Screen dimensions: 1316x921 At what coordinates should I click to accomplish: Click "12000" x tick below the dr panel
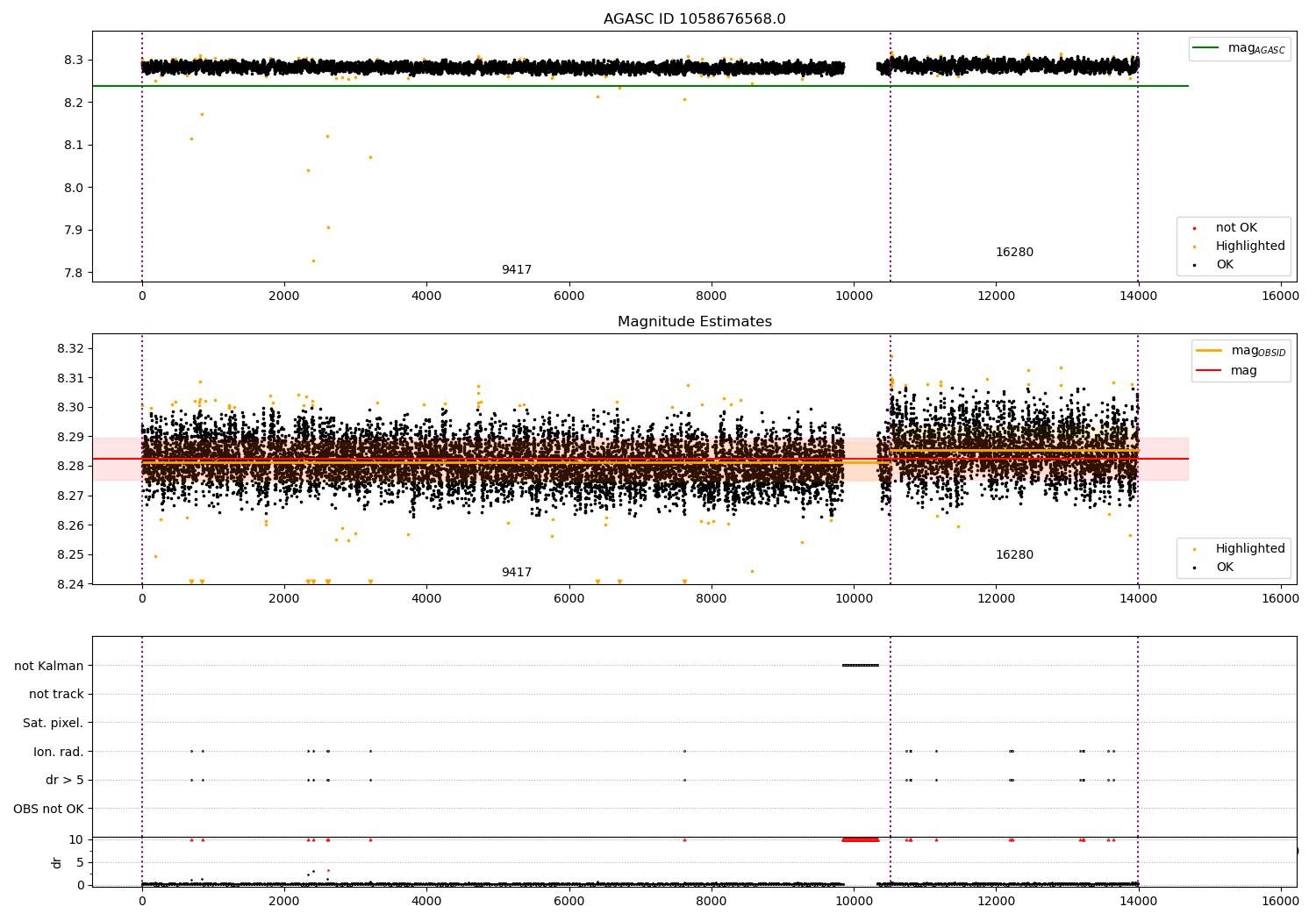(996, 900)
